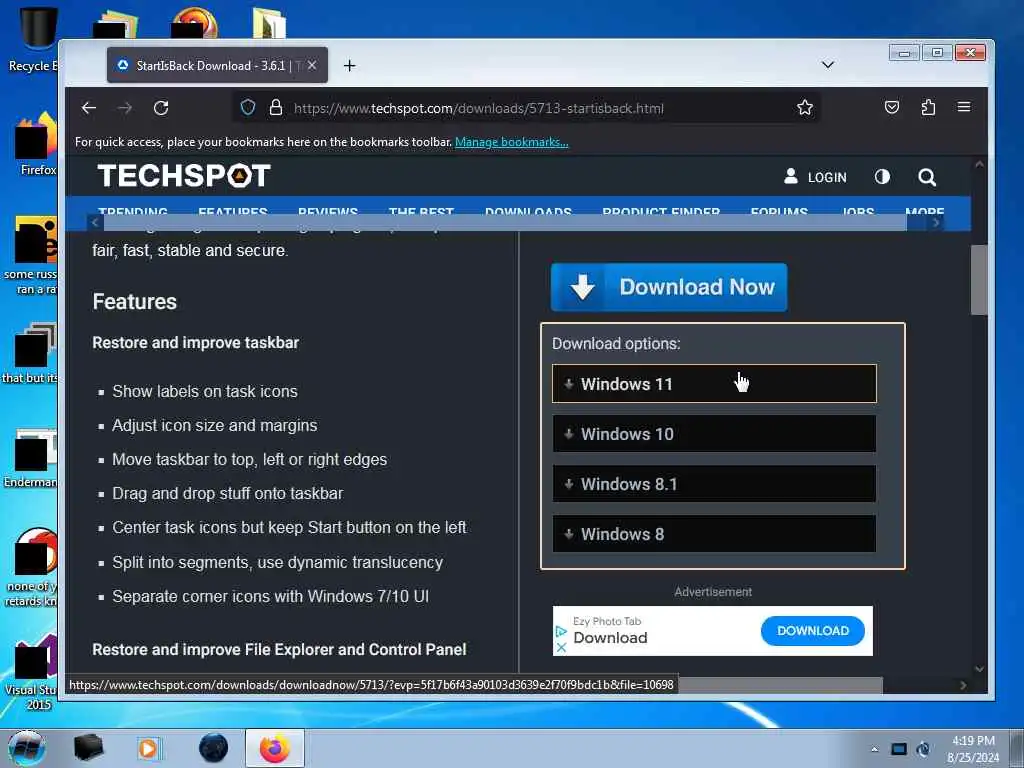Close the ad with the X icon
This screenshot has height=768, width=1024.
pyautogui.click(x=560, y=648)
